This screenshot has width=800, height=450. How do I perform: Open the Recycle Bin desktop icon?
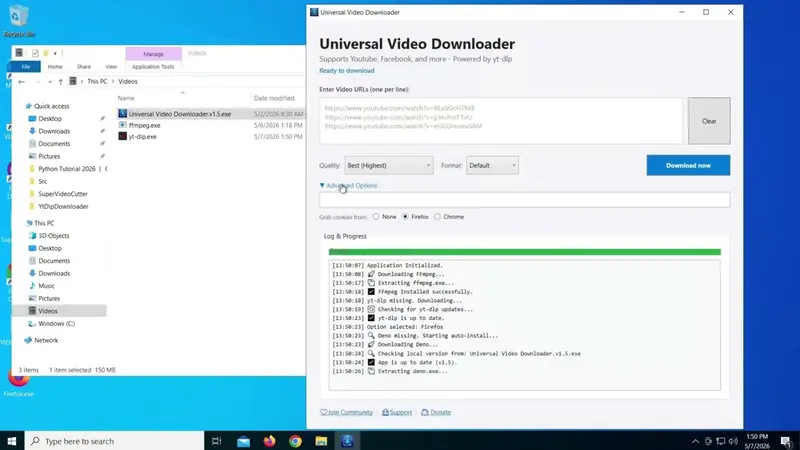19,21
